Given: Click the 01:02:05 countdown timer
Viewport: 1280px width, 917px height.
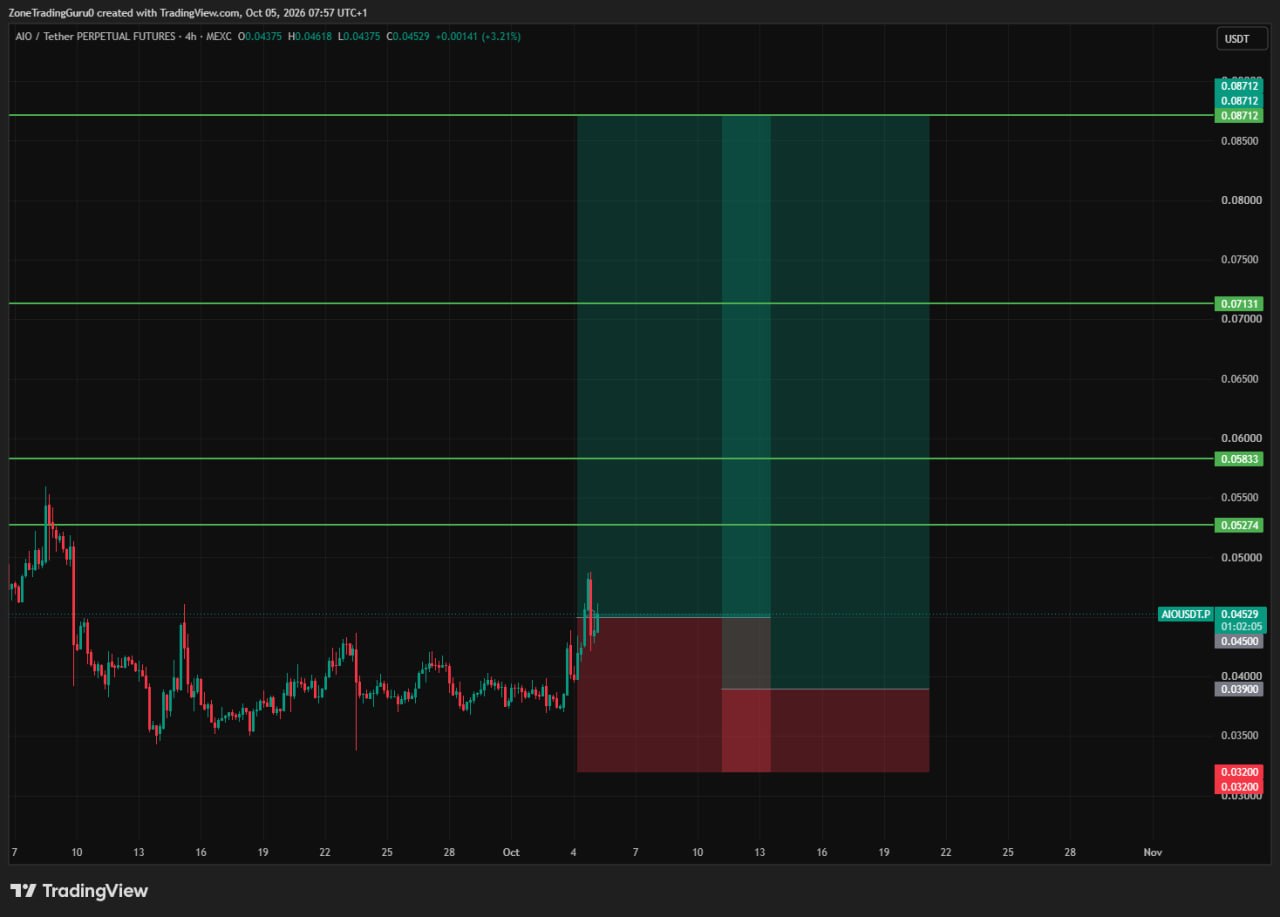Looking at the screenshot, I should 1239,627.
